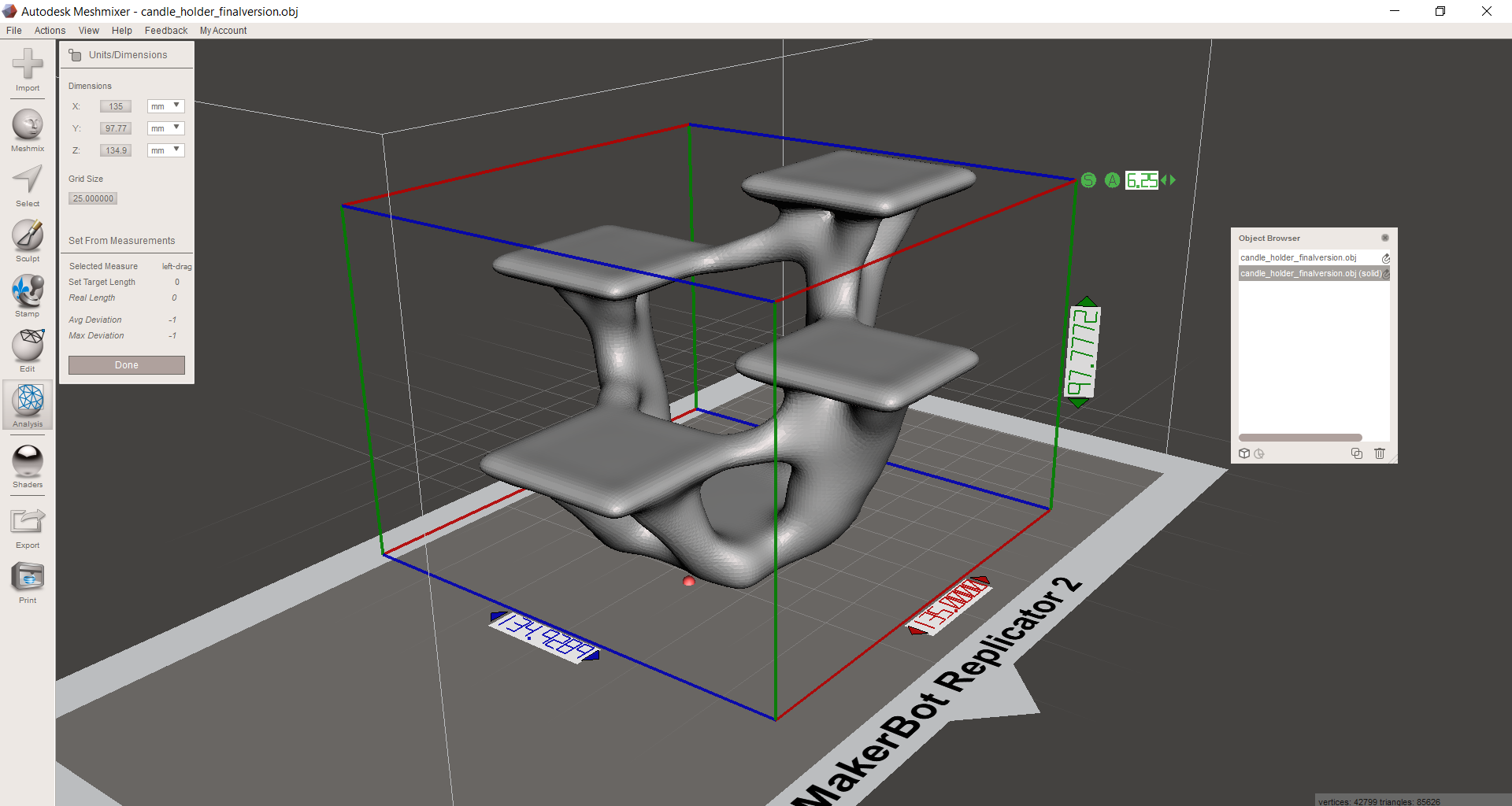Decrease step with green left arrow

[1163, 180]
